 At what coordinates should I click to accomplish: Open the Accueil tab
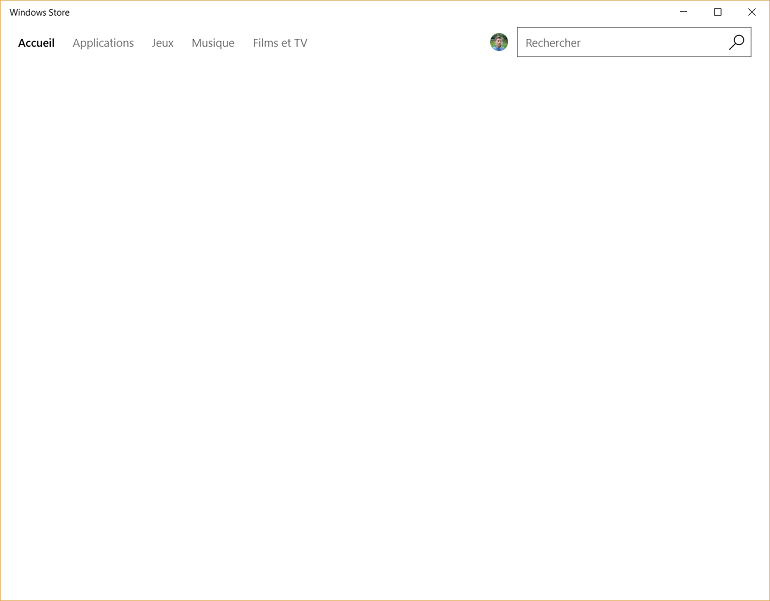click(x=36, y=43)
